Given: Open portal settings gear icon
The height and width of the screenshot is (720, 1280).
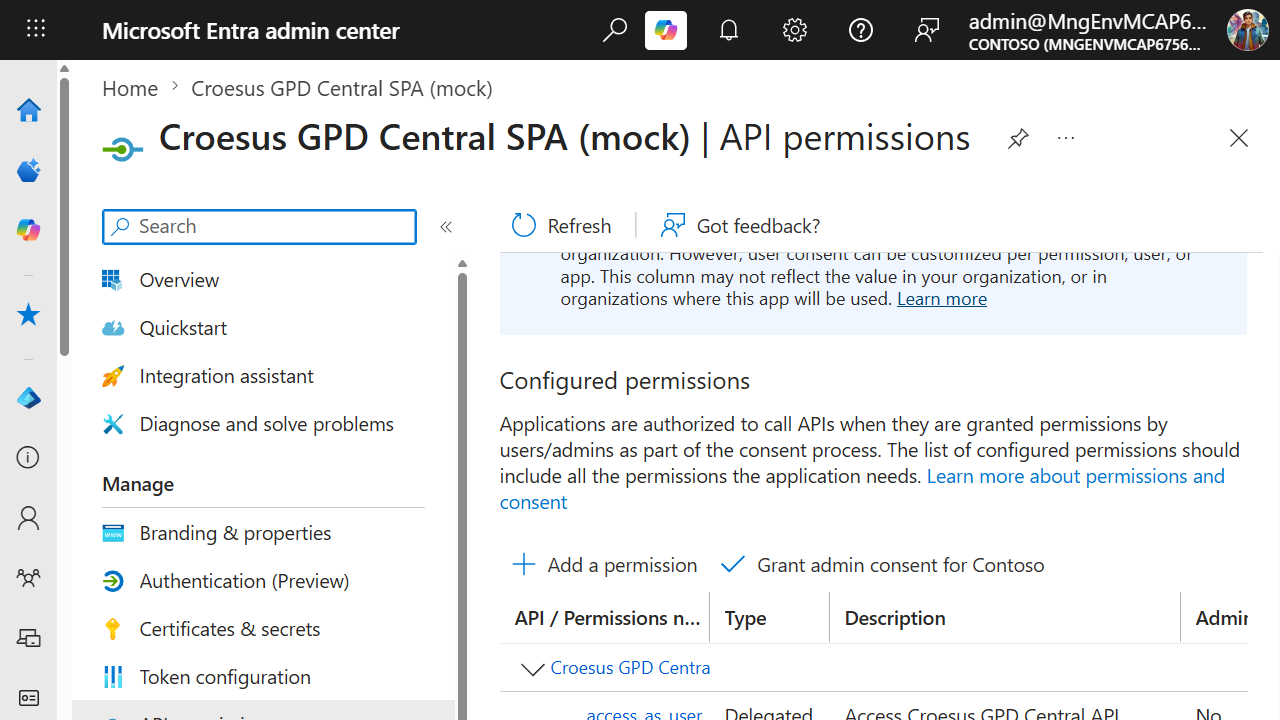Looking at the screenshot, I should 795,30.
